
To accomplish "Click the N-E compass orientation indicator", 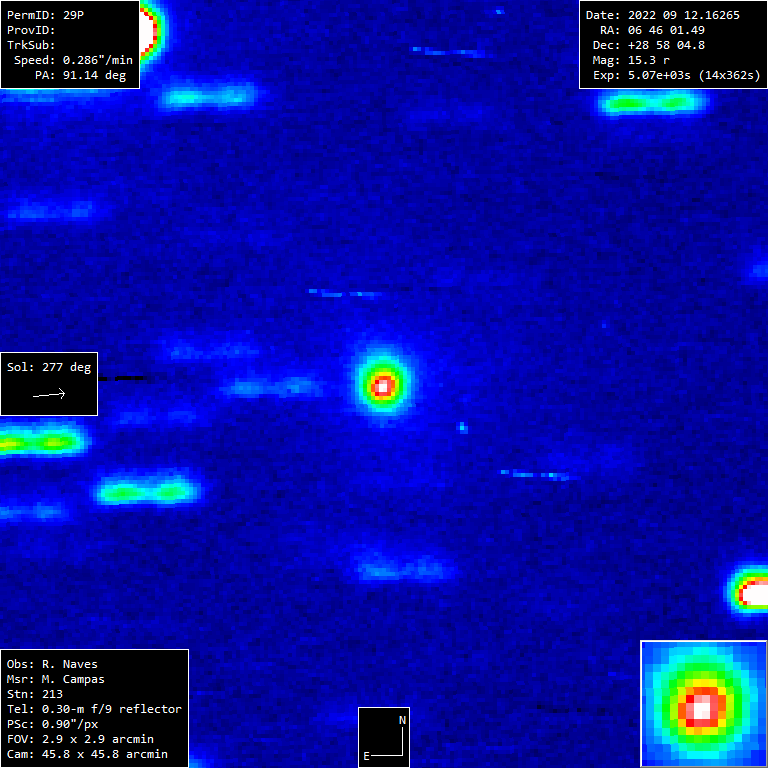I will tap(384, 738).
